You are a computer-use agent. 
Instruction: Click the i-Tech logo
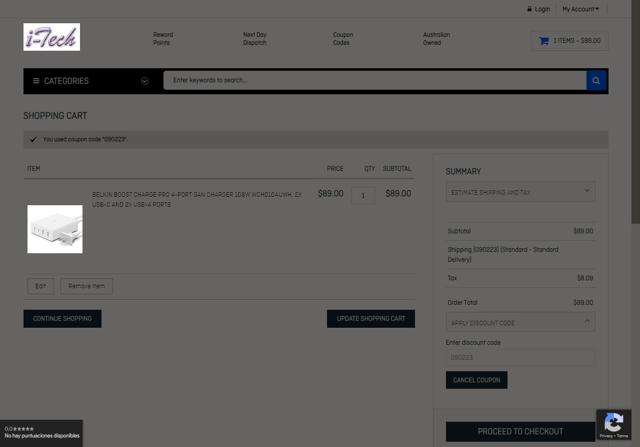click(52, 37)
